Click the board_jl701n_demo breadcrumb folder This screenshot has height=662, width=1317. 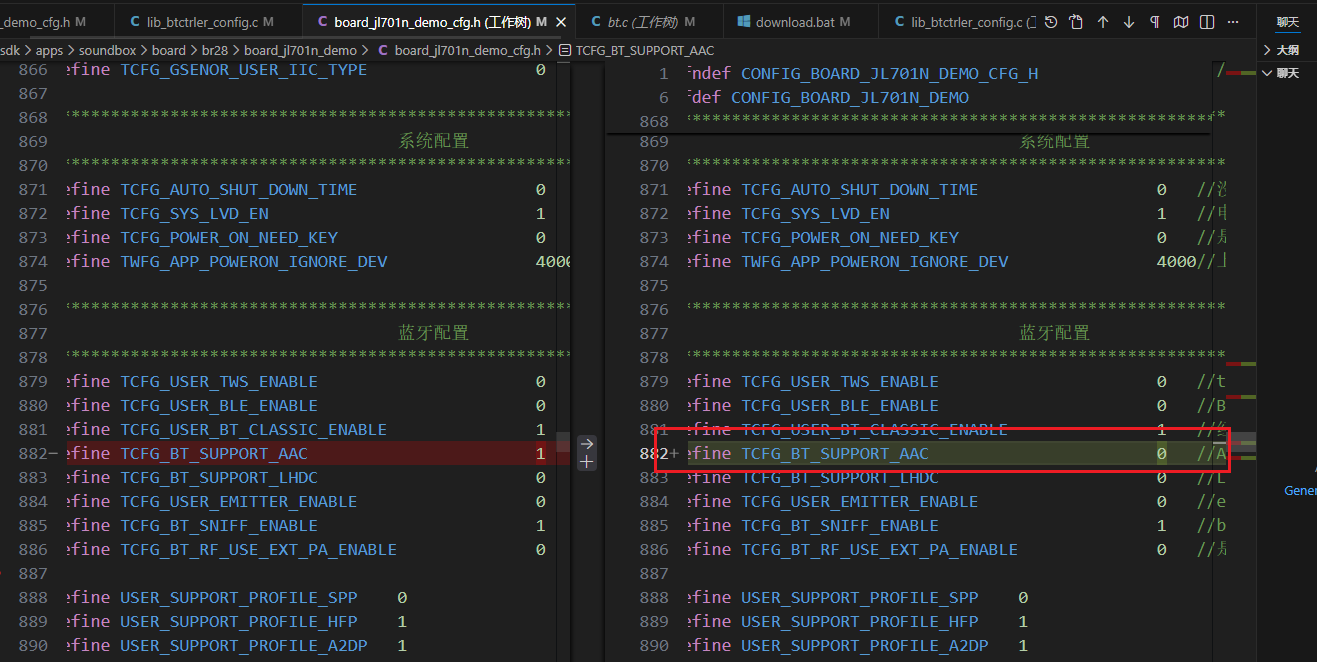[300, 50]
